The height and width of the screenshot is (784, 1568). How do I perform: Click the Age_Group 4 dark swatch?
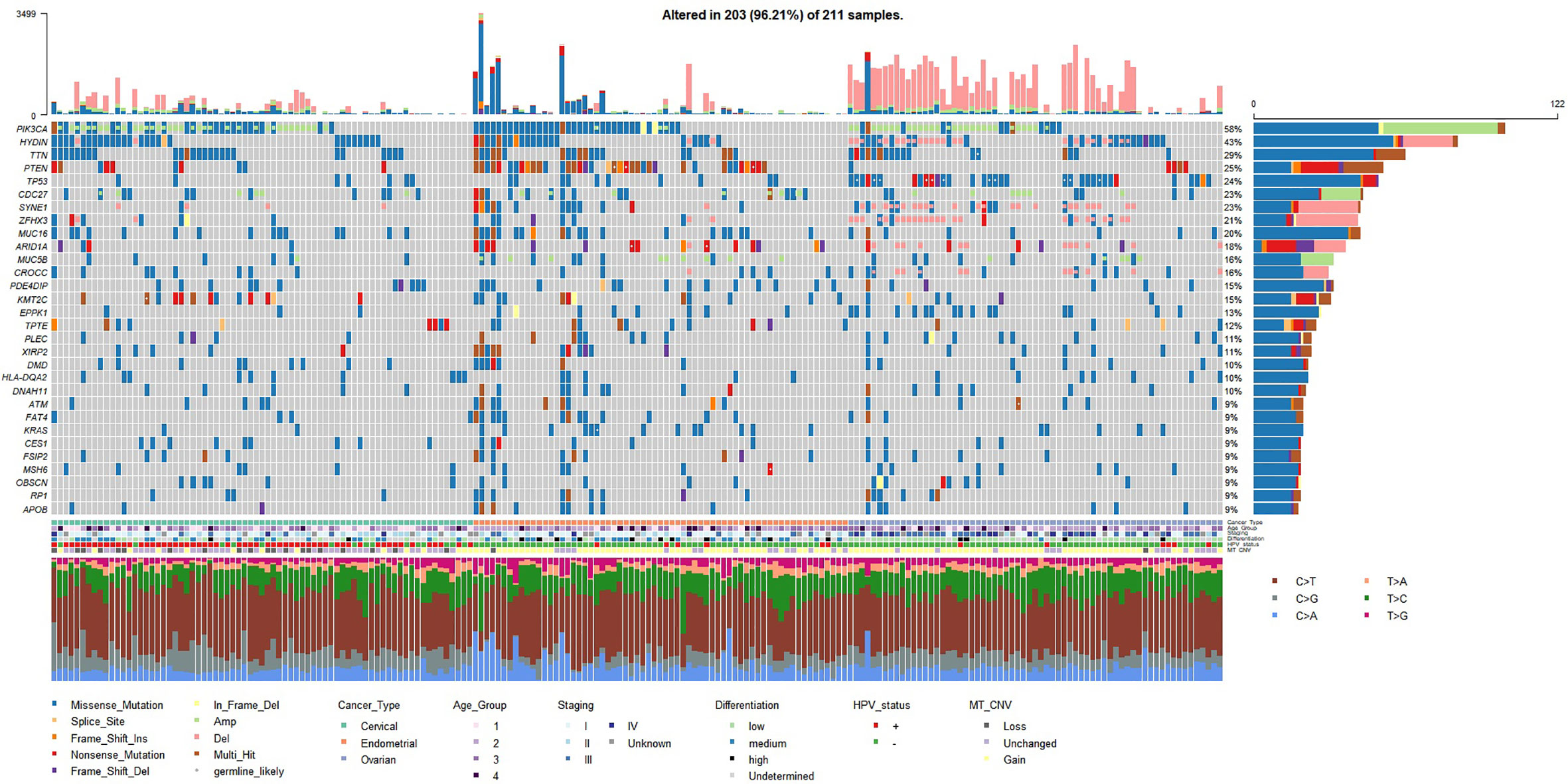click(x=476, y=775)
